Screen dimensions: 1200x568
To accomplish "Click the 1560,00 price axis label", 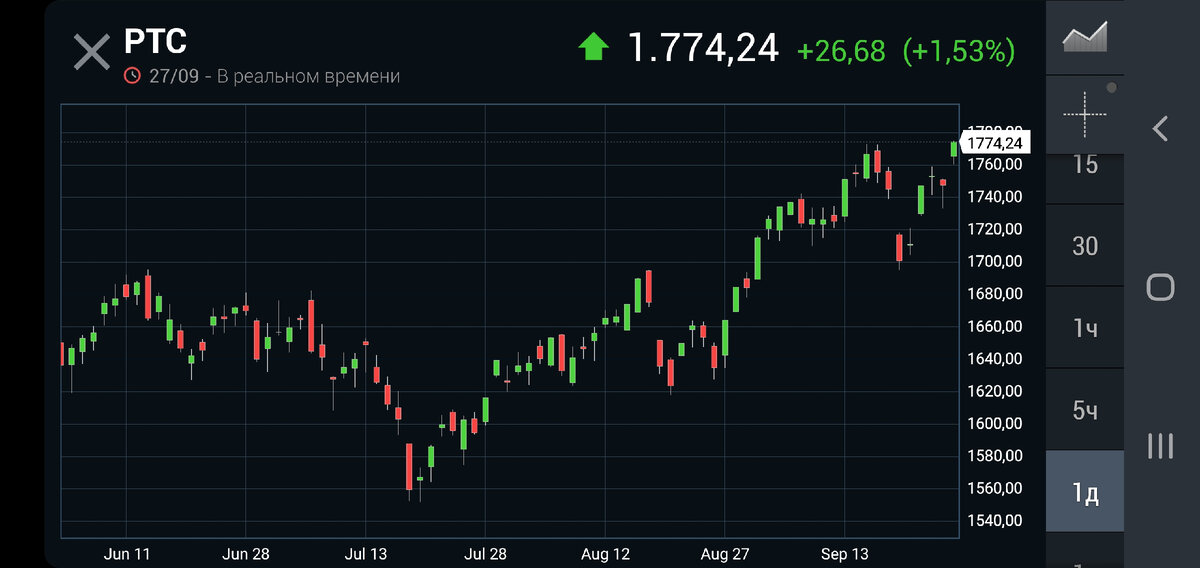I will point(994,488).
